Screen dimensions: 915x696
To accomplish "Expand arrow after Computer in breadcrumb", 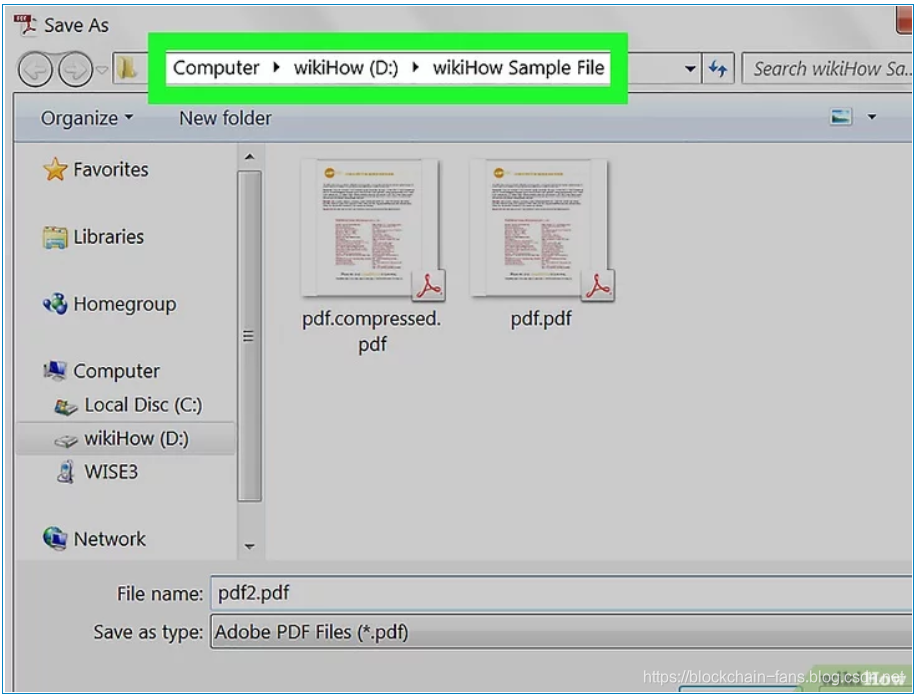I will coord(276,68).
